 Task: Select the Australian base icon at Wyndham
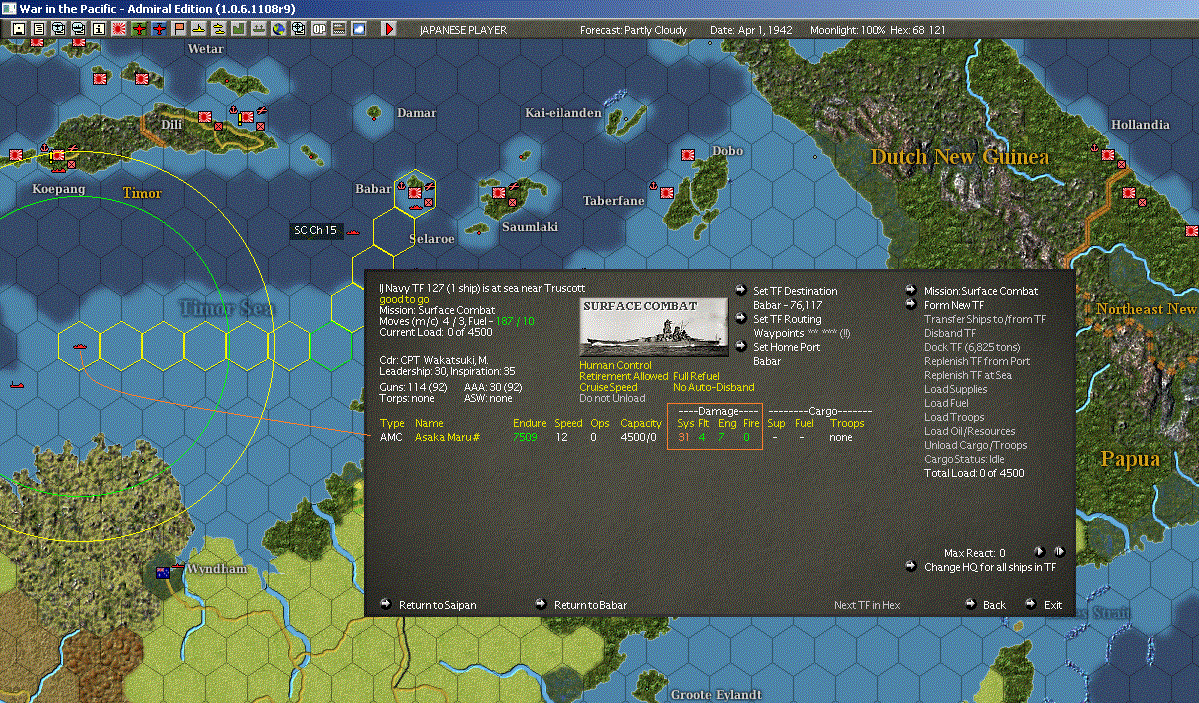163,572
